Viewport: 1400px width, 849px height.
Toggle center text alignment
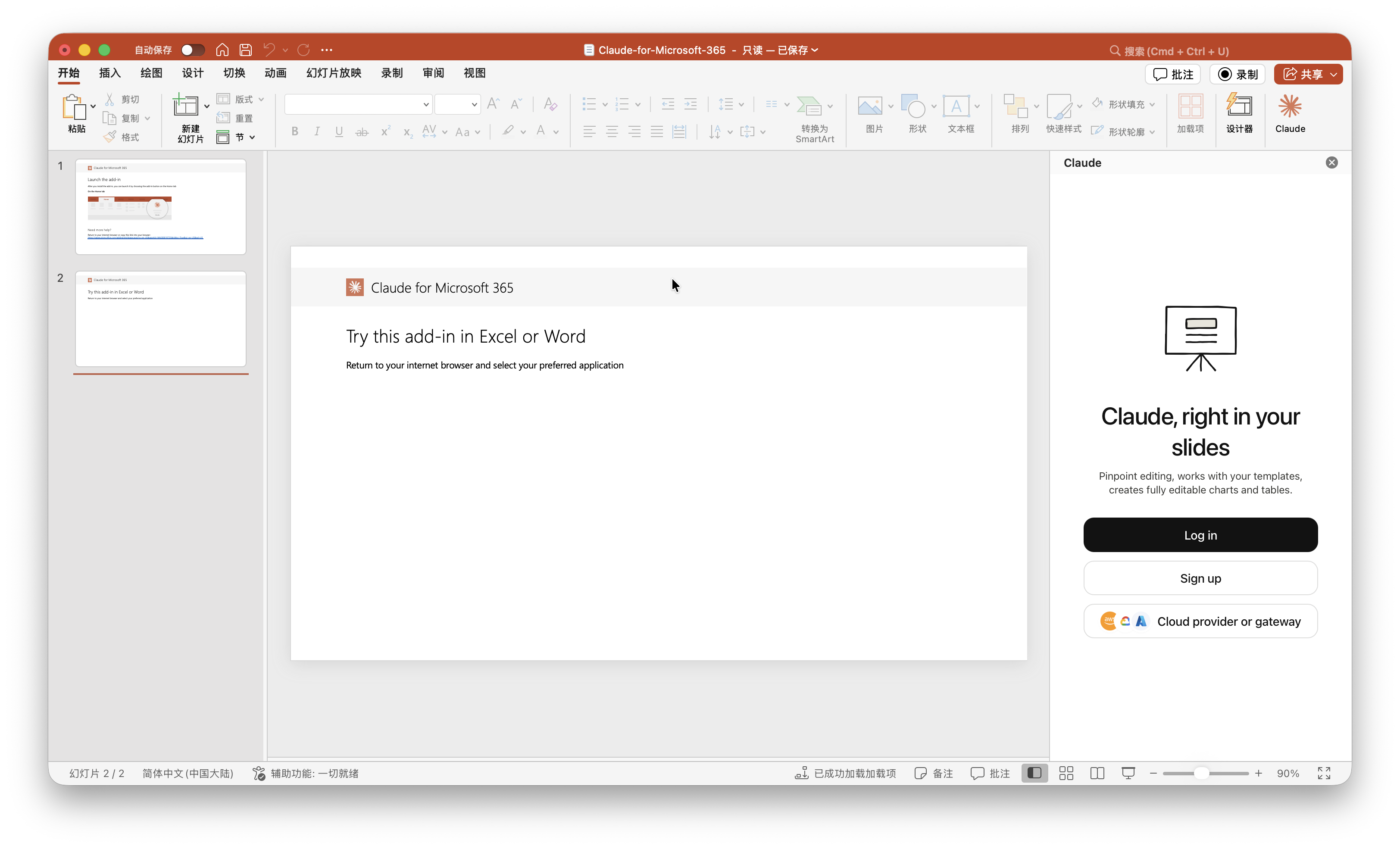pos(611,132)
